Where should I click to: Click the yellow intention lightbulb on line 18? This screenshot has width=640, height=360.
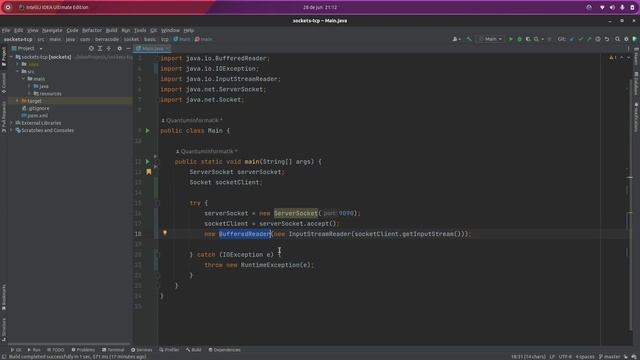pyautogui.click(x=165, y=233)
